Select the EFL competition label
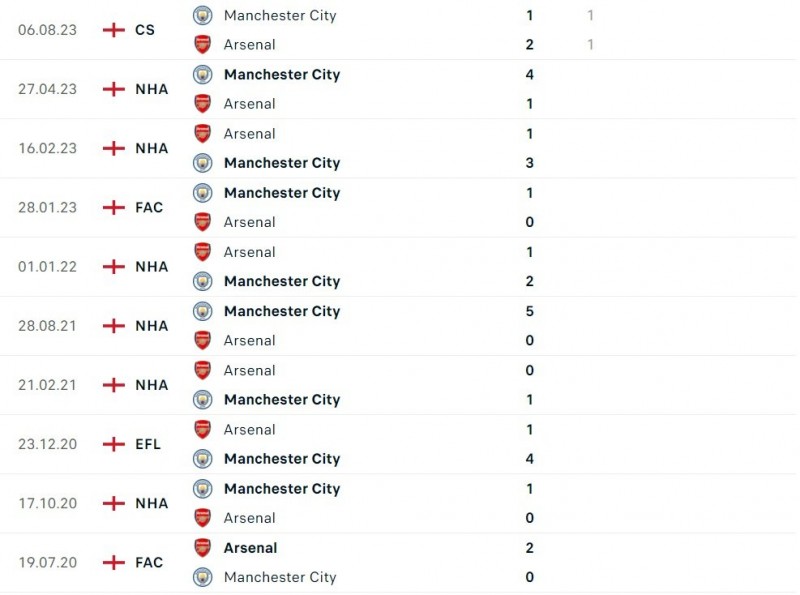Viewport: 800px width, 595px height. [x=148, y=444]
